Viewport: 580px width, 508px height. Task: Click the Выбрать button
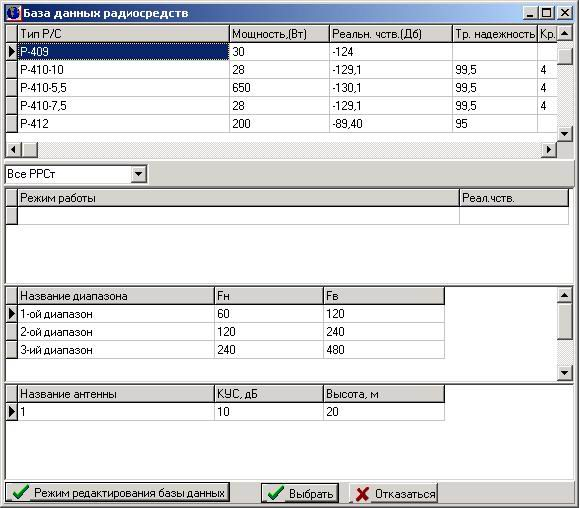pos(300,493)
